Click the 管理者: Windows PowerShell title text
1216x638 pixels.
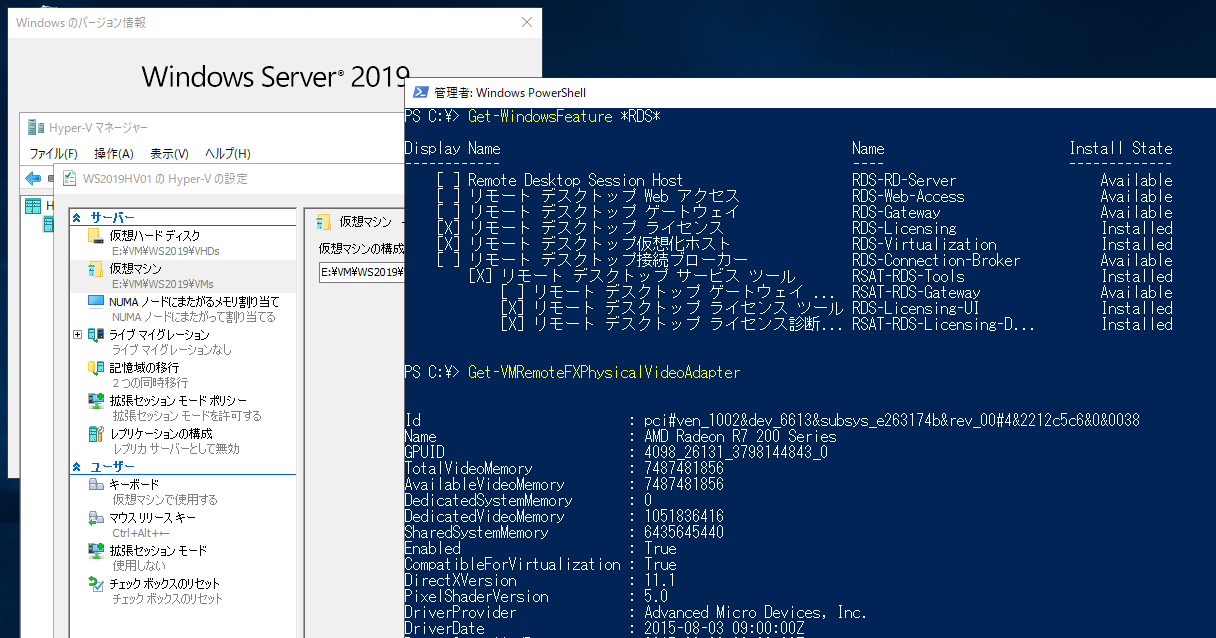coord(510,93)
